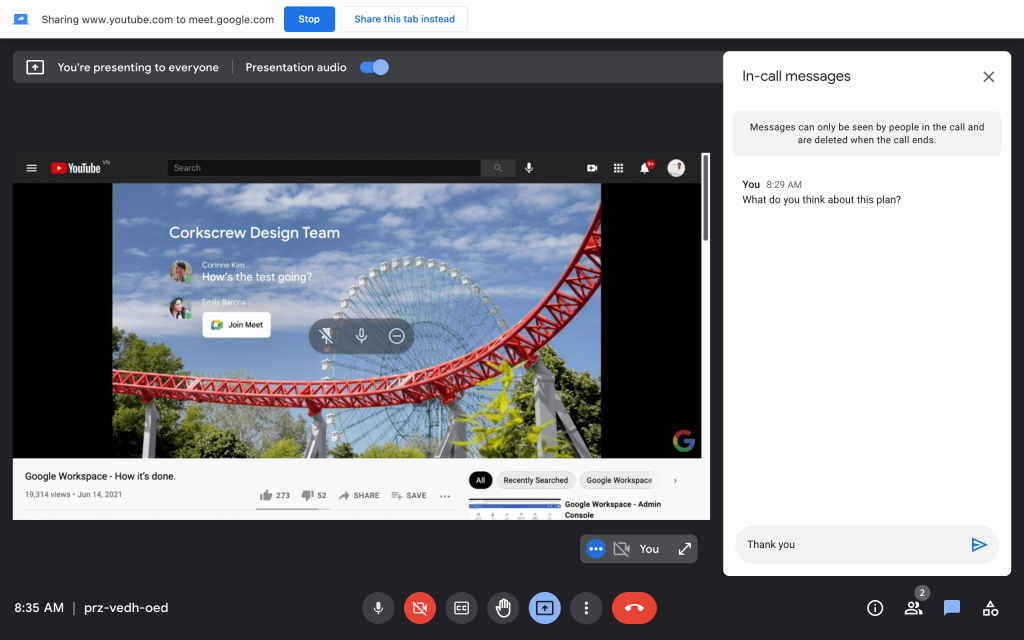
Task: Close the In-call messages panel
Action: tap(988, 77)
